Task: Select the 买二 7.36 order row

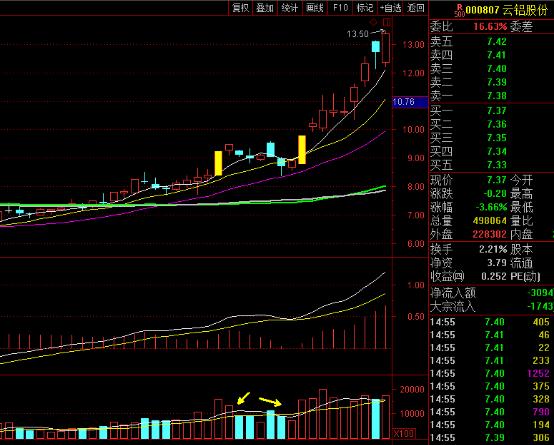Action: tap(491, 124)
